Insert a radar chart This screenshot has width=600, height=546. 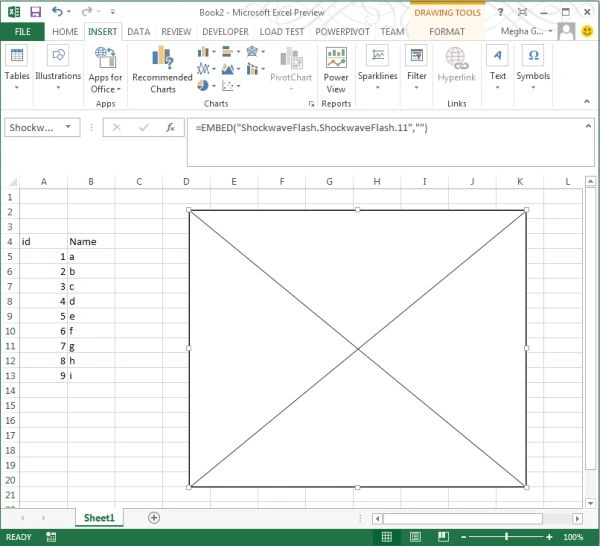click(x=255, y=52)
